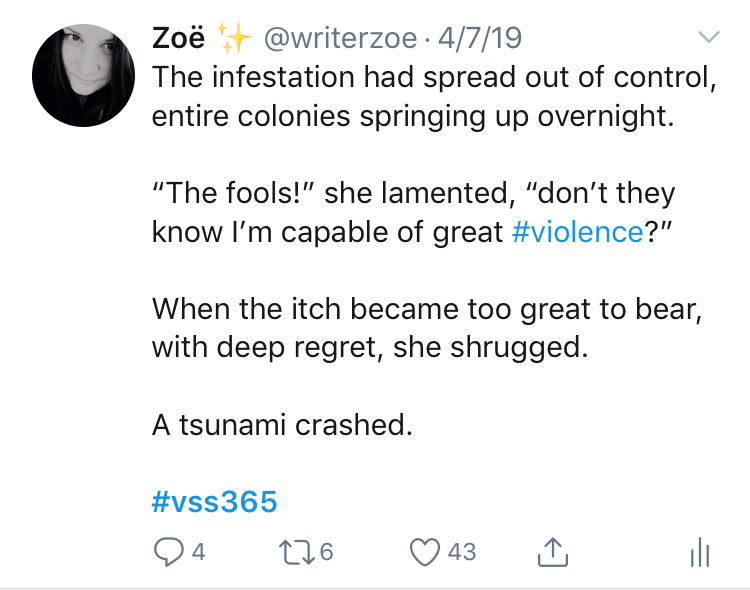Open the Zoë display name
This screenshot has height=590, width=750.
[178, 38]
